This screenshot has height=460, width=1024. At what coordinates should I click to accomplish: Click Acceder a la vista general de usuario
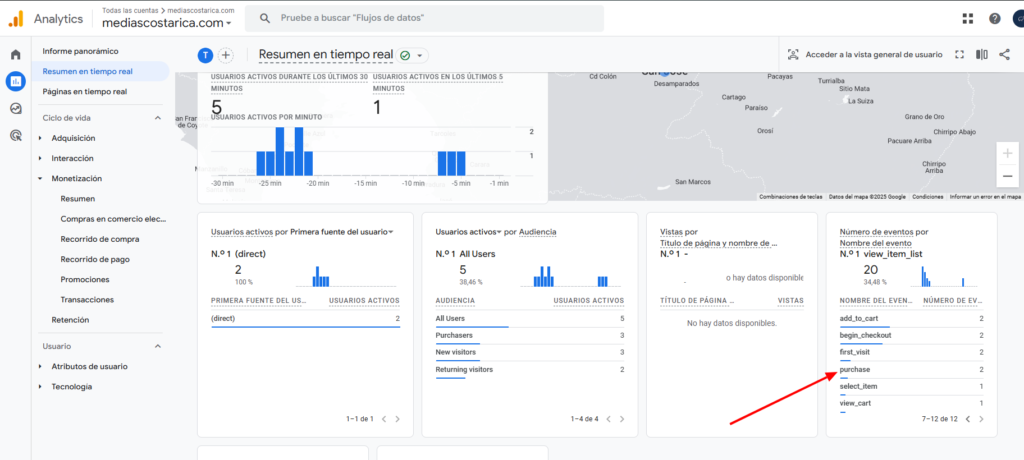(864, 55)
